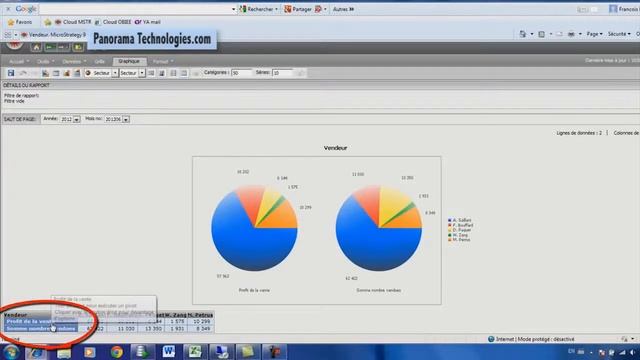Open the YA mail favorite link

point(148,22)
